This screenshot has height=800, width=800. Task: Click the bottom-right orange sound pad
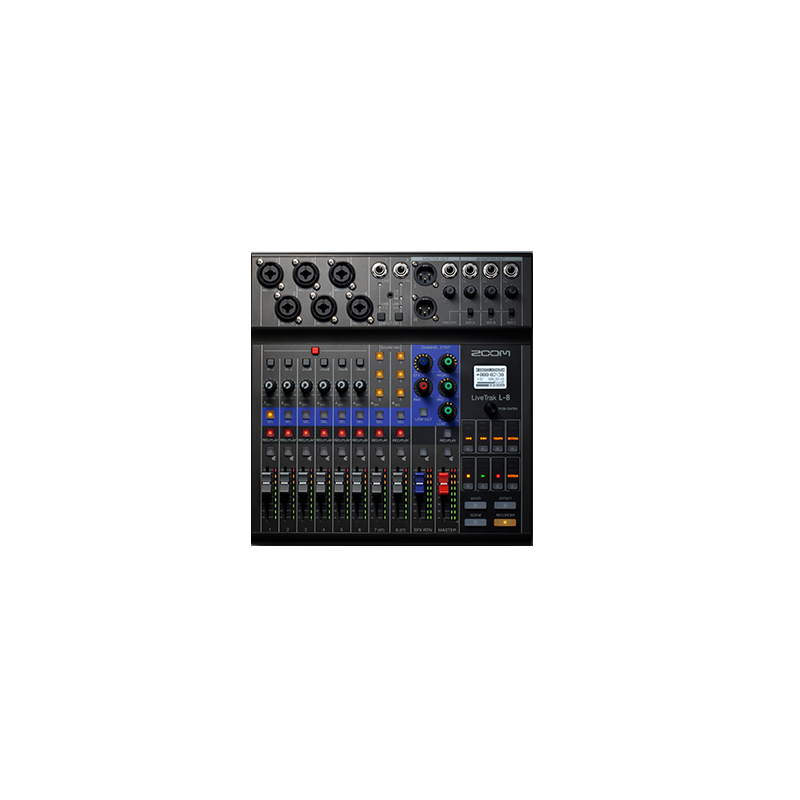pos(401,393)
